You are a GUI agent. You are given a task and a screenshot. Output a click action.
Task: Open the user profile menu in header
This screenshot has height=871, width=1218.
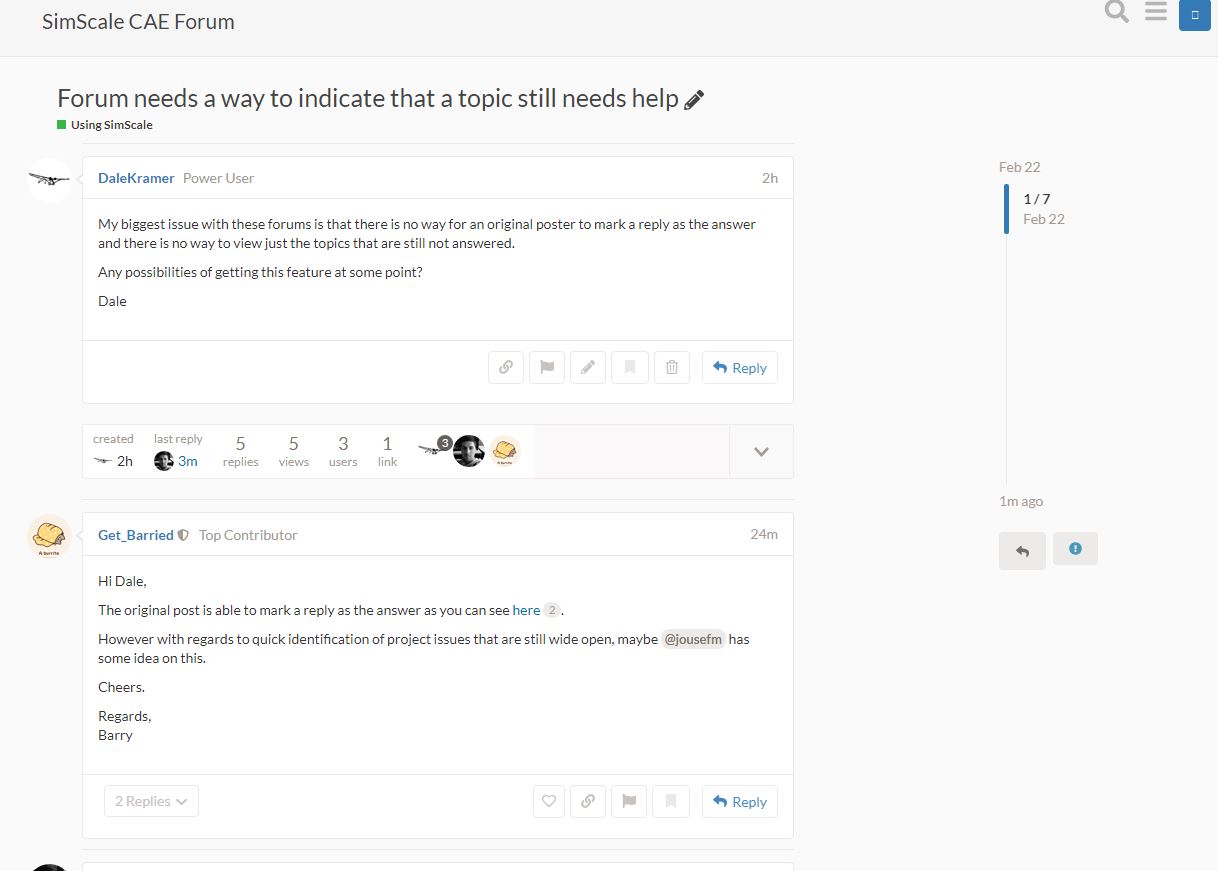point(1195,15)
